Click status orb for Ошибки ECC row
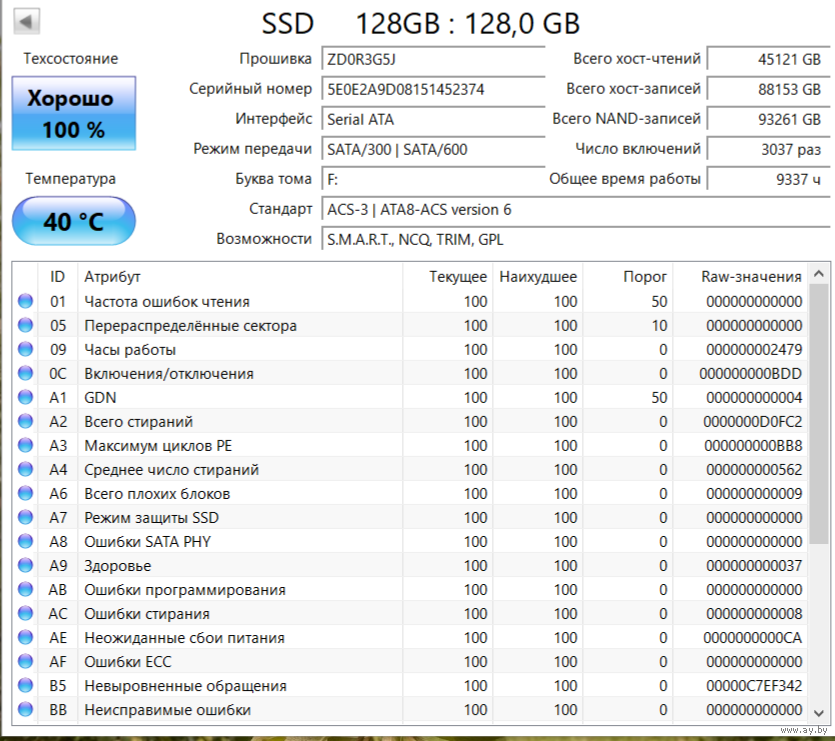 pos(25,662)
